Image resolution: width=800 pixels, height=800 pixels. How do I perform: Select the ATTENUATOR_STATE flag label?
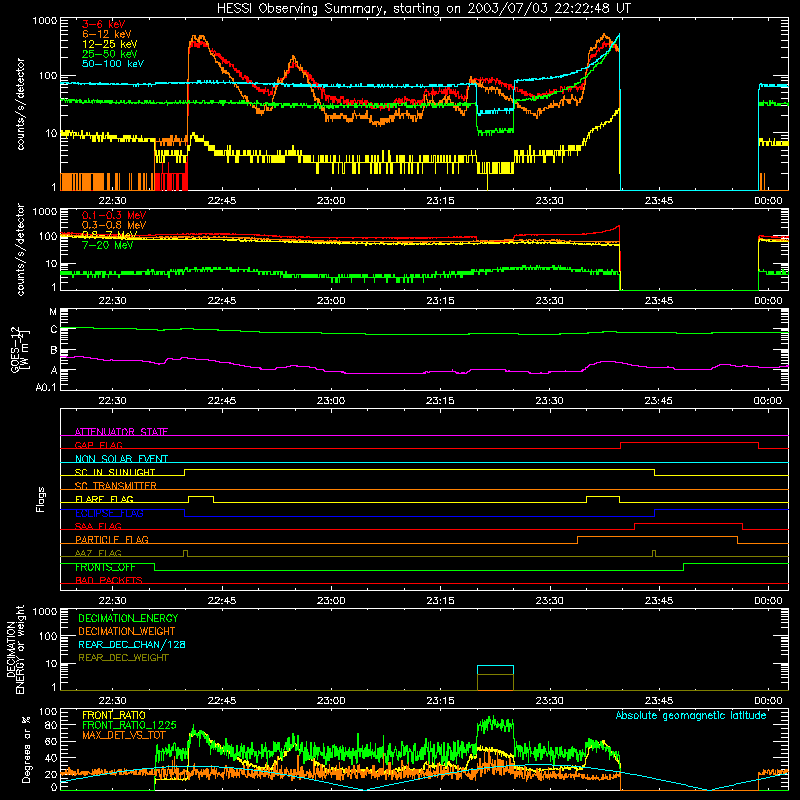click(121, 432)
